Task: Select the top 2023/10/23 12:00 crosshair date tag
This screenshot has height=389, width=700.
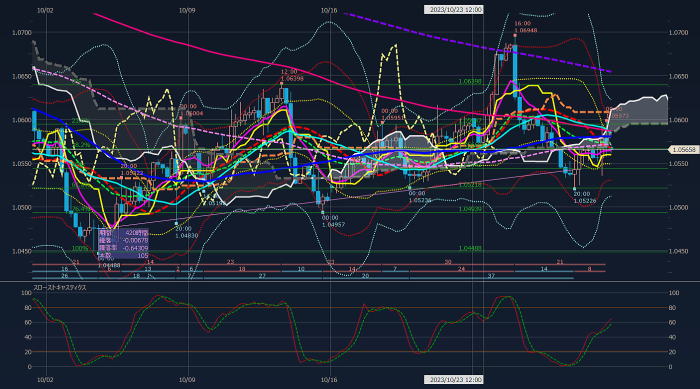Action: (453, 9)
